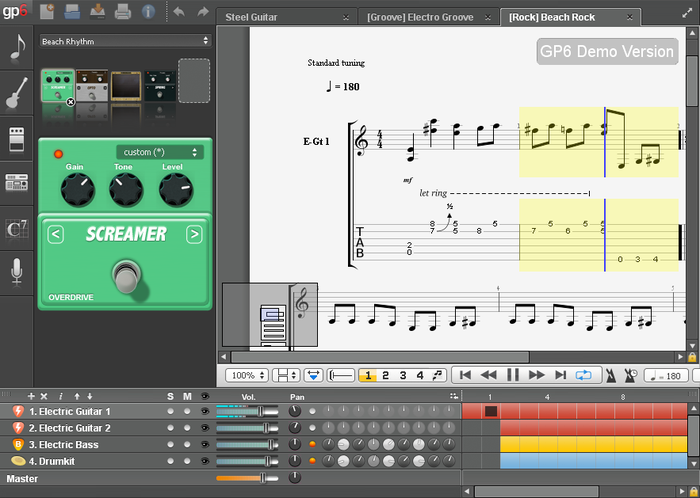Hide the Drumkit track via eye
Viewport: 700px width, 498px height.
(205, 461)
